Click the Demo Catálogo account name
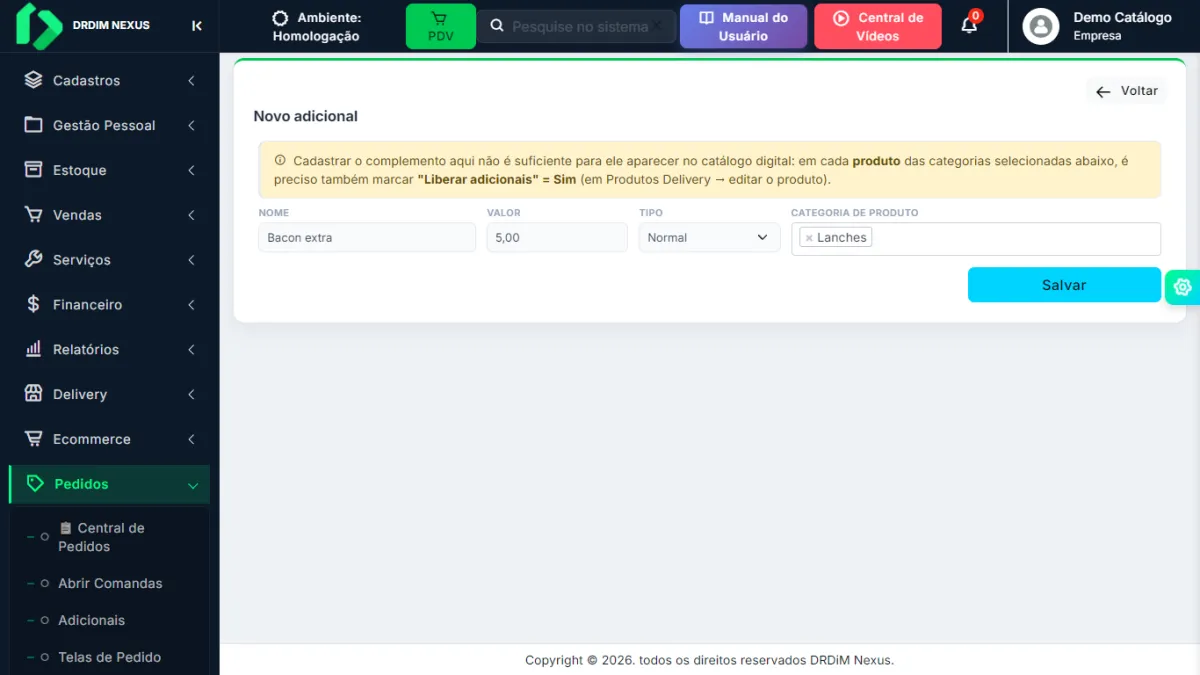 click(x=1122, y=17)
